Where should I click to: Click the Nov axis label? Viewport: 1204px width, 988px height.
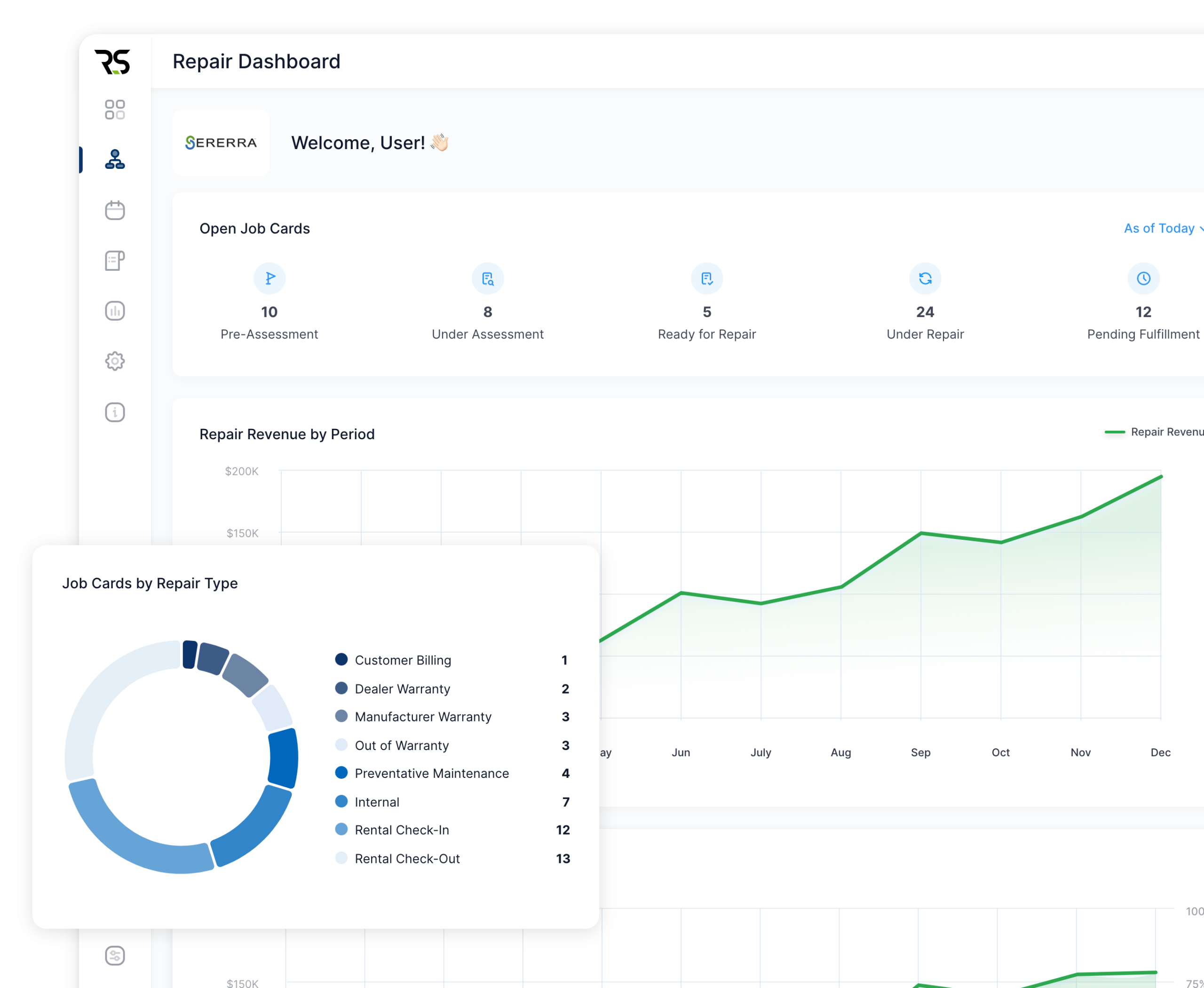(1080, 752)
